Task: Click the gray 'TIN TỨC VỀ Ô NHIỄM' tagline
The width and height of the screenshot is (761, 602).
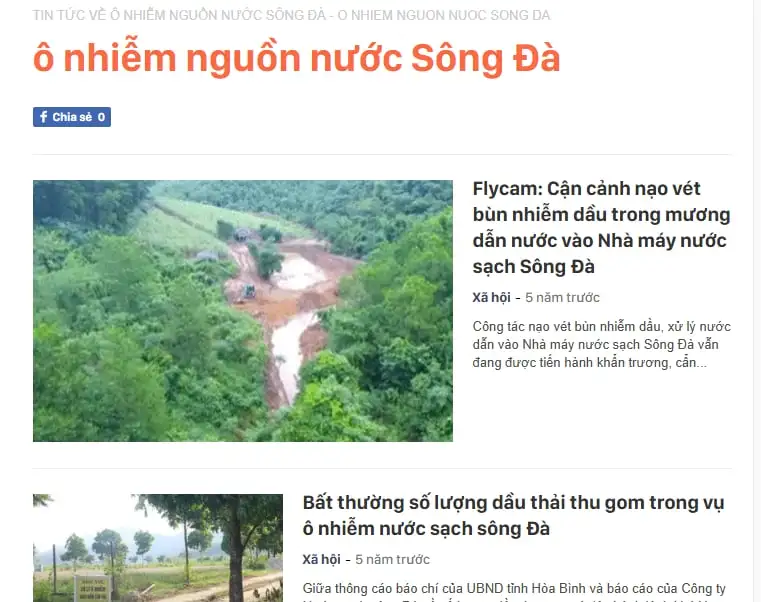Action: click(292, 15)
